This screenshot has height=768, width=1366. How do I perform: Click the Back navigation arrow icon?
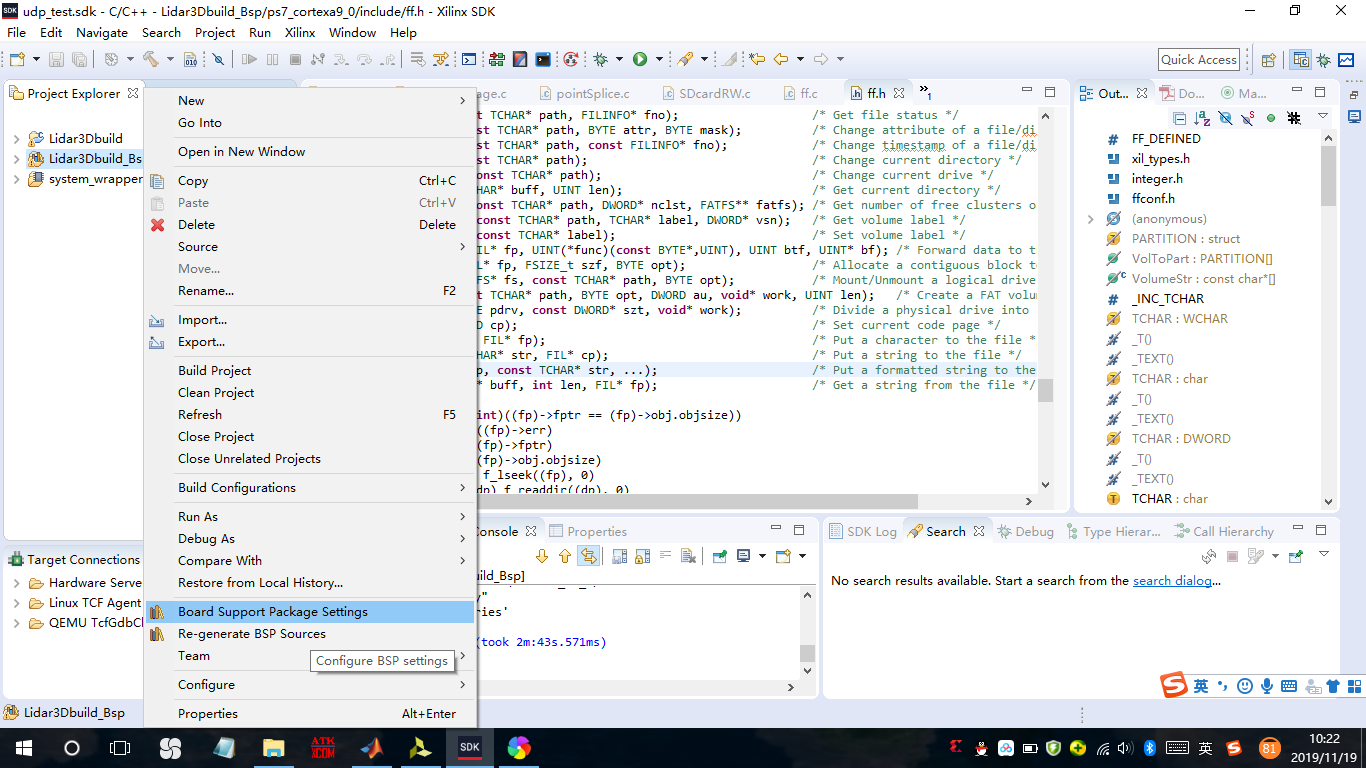(781, 59)
